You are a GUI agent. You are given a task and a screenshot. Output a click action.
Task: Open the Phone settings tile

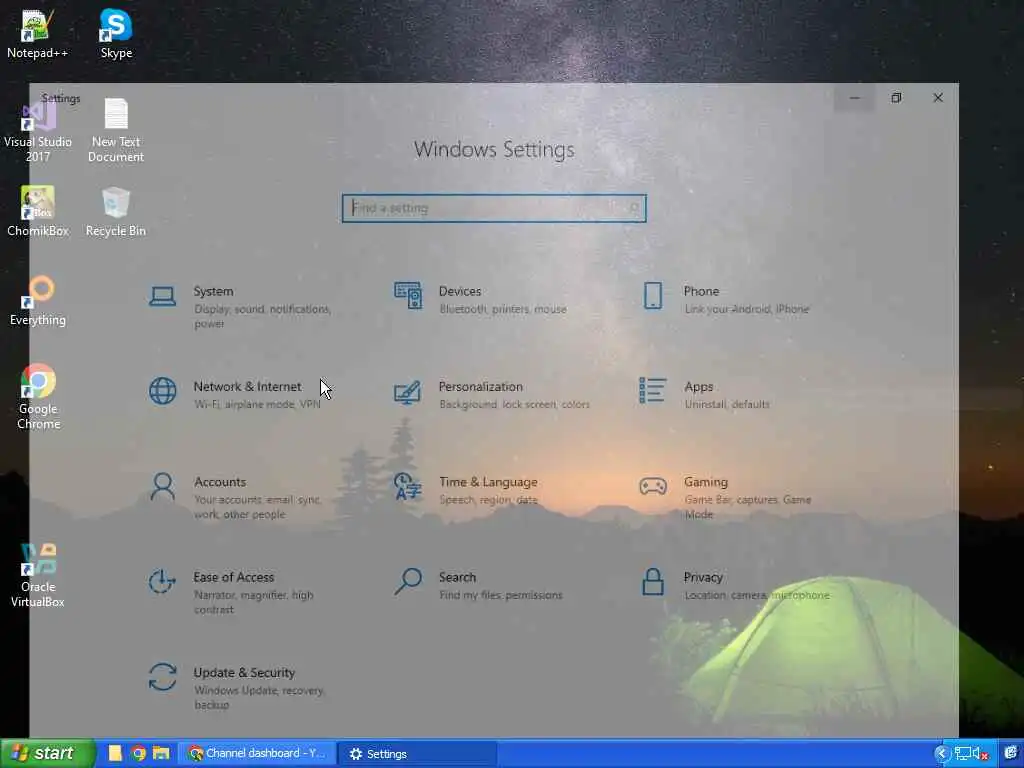coord(726,300)
